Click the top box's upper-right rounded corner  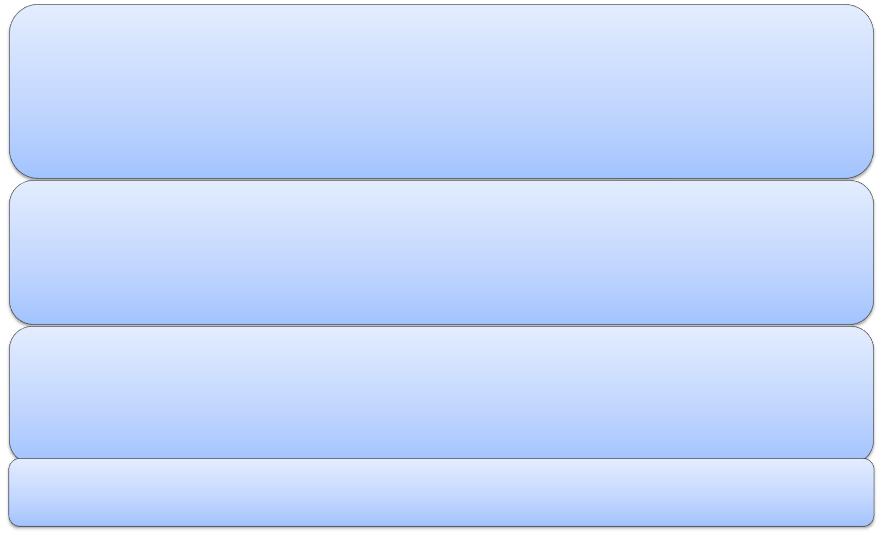(860, 17)
